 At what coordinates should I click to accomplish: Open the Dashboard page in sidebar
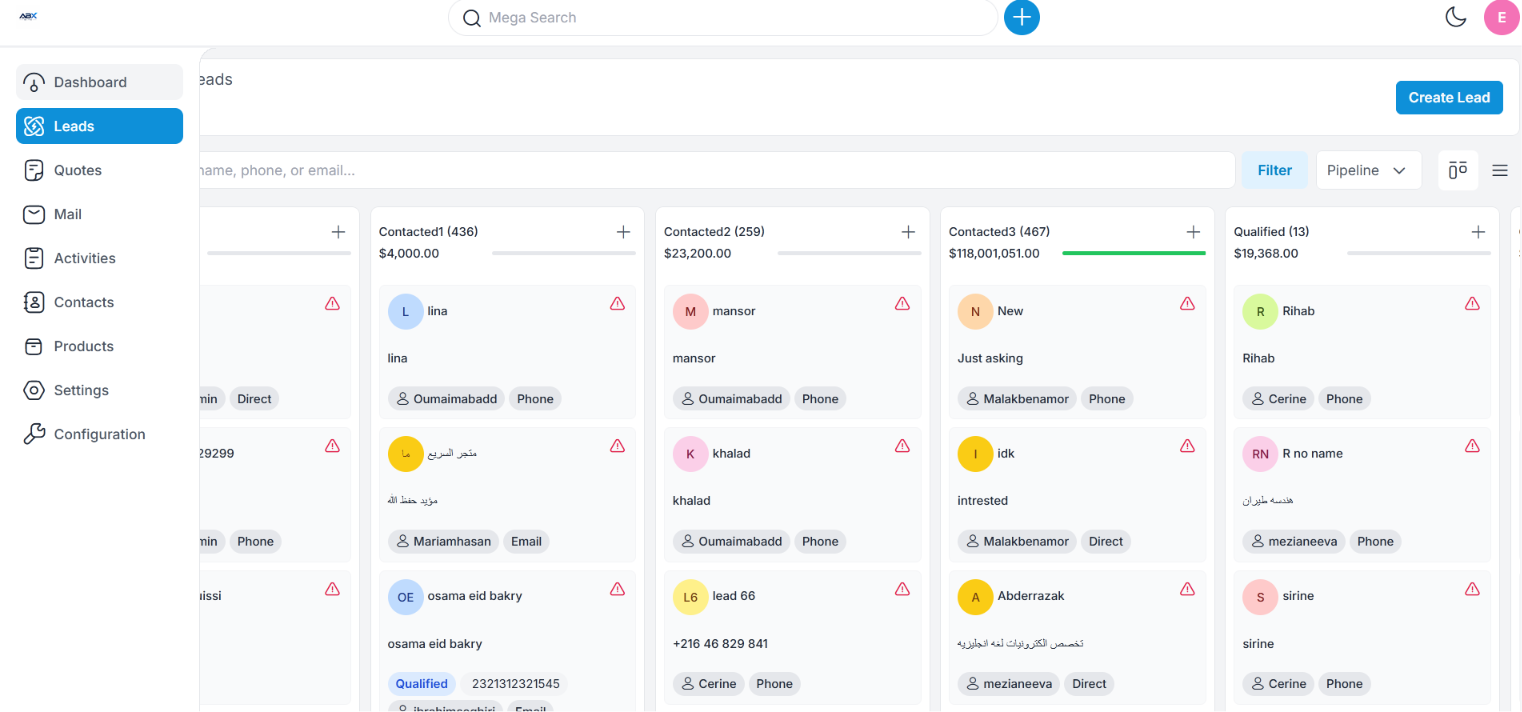coord(99,82)
